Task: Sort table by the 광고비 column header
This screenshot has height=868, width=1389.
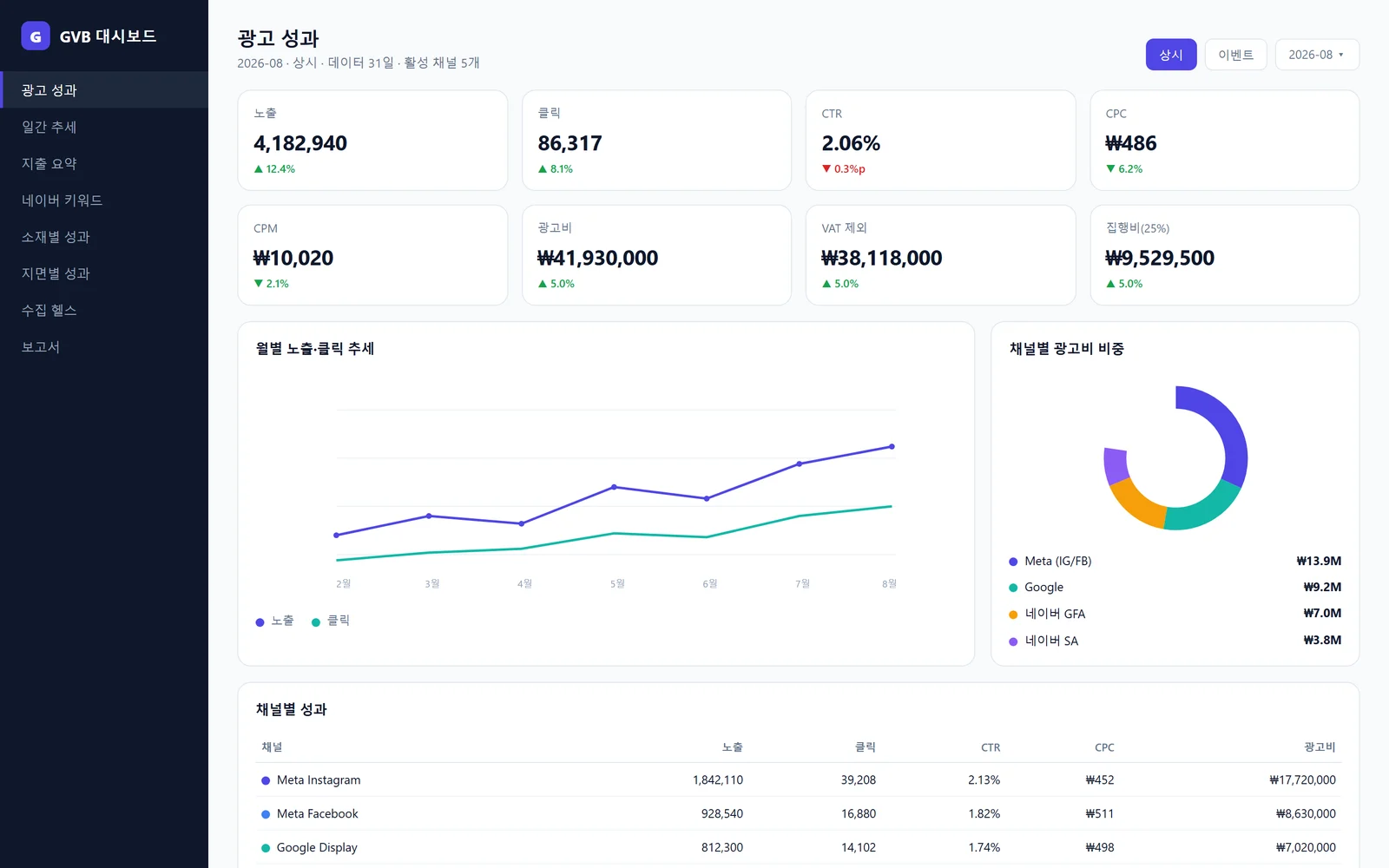Action: [x=1320, y=747]
